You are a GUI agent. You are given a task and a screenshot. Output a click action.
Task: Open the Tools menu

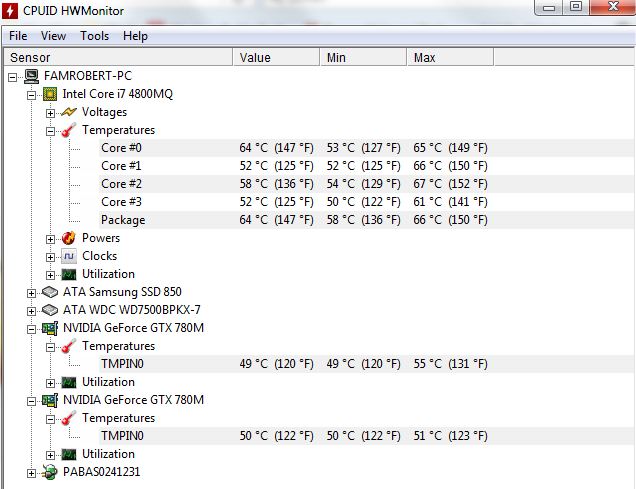[95, 36]
